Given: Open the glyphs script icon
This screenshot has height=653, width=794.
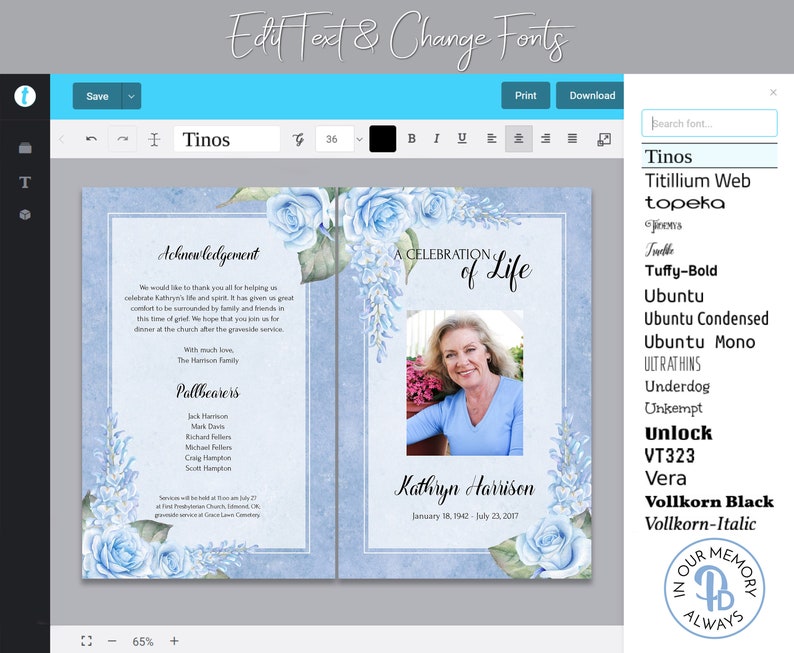Looking at the screenshot, I should coord(298,139).
